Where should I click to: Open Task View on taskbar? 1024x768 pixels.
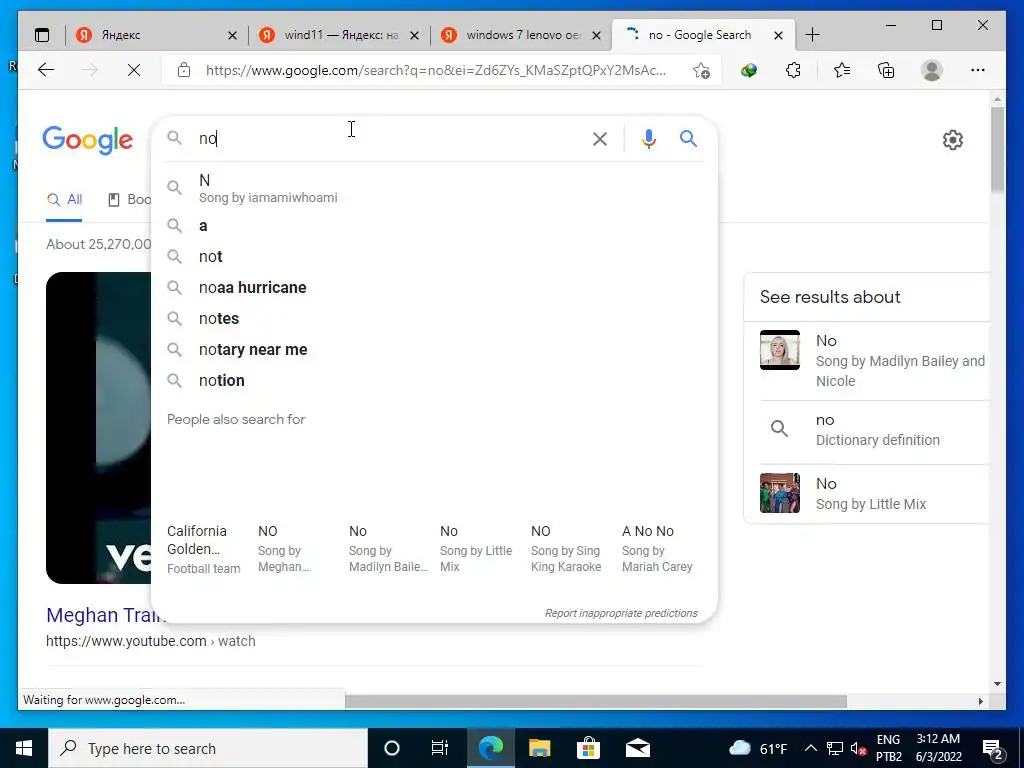[x=440, y=748]
